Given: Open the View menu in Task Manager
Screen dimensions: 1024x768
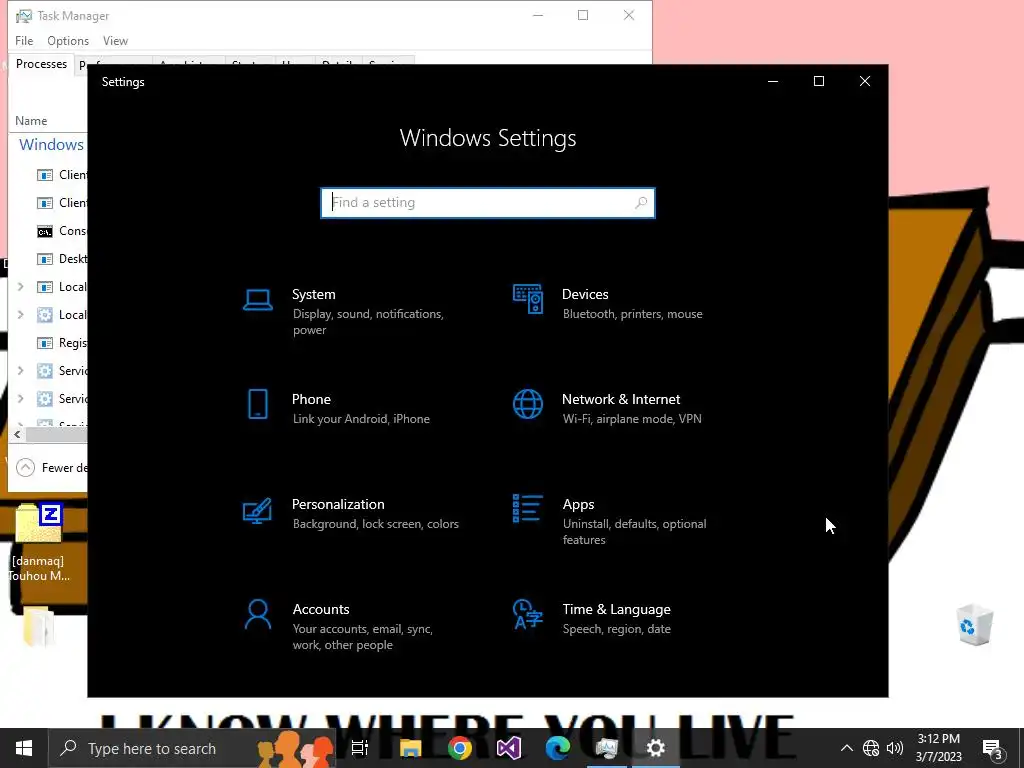Looking at the screenshot, I should coord(115,40).
